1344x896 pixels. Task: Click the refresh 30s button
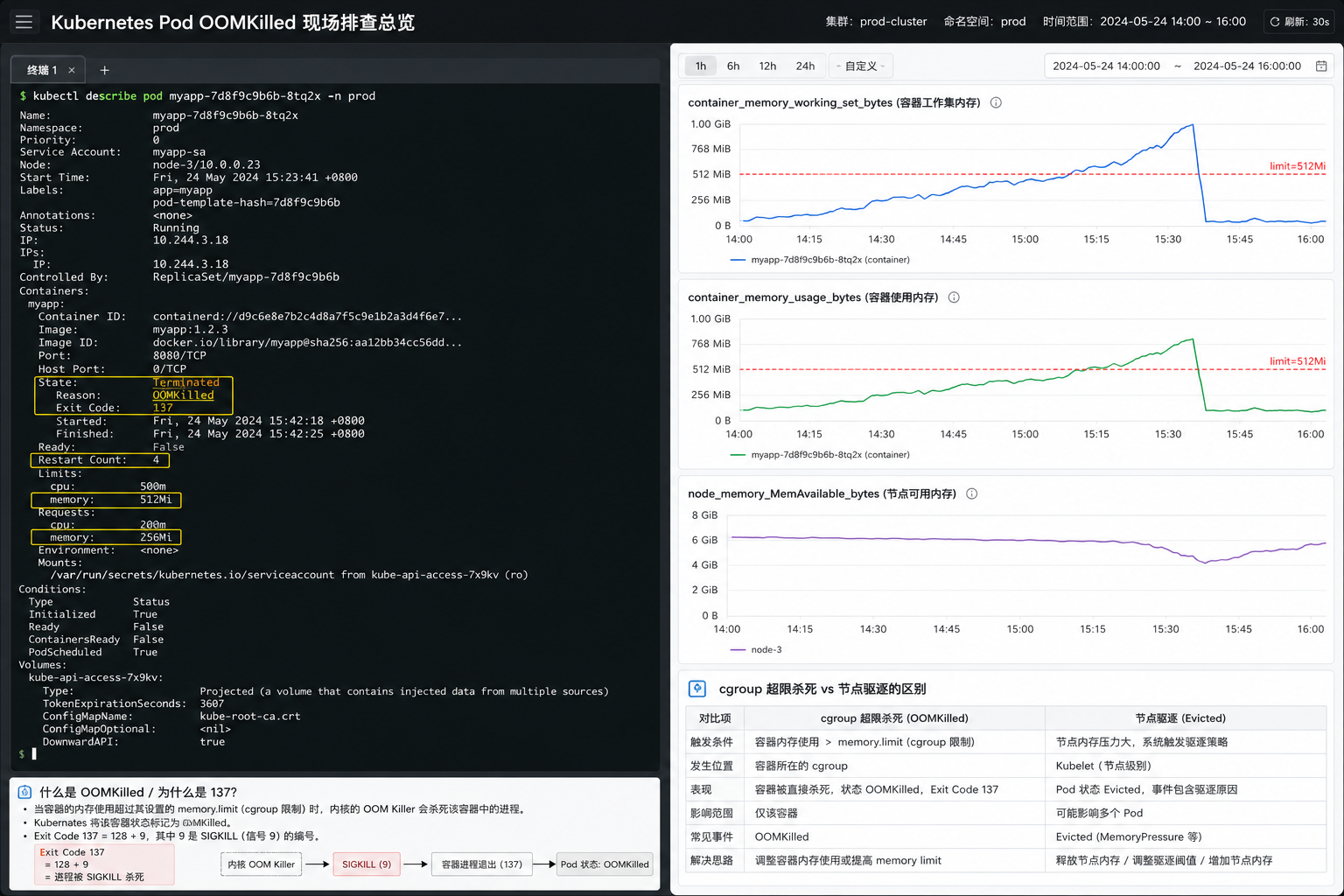[x=1299, y=22]
